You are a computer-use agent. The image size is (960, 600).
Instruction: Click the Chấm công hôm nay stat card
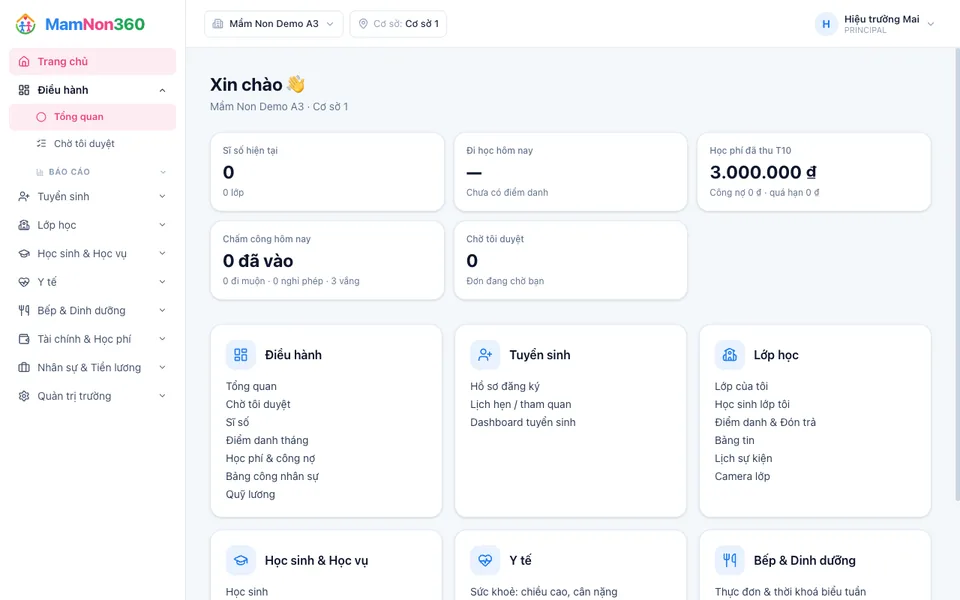pos(327,261)
